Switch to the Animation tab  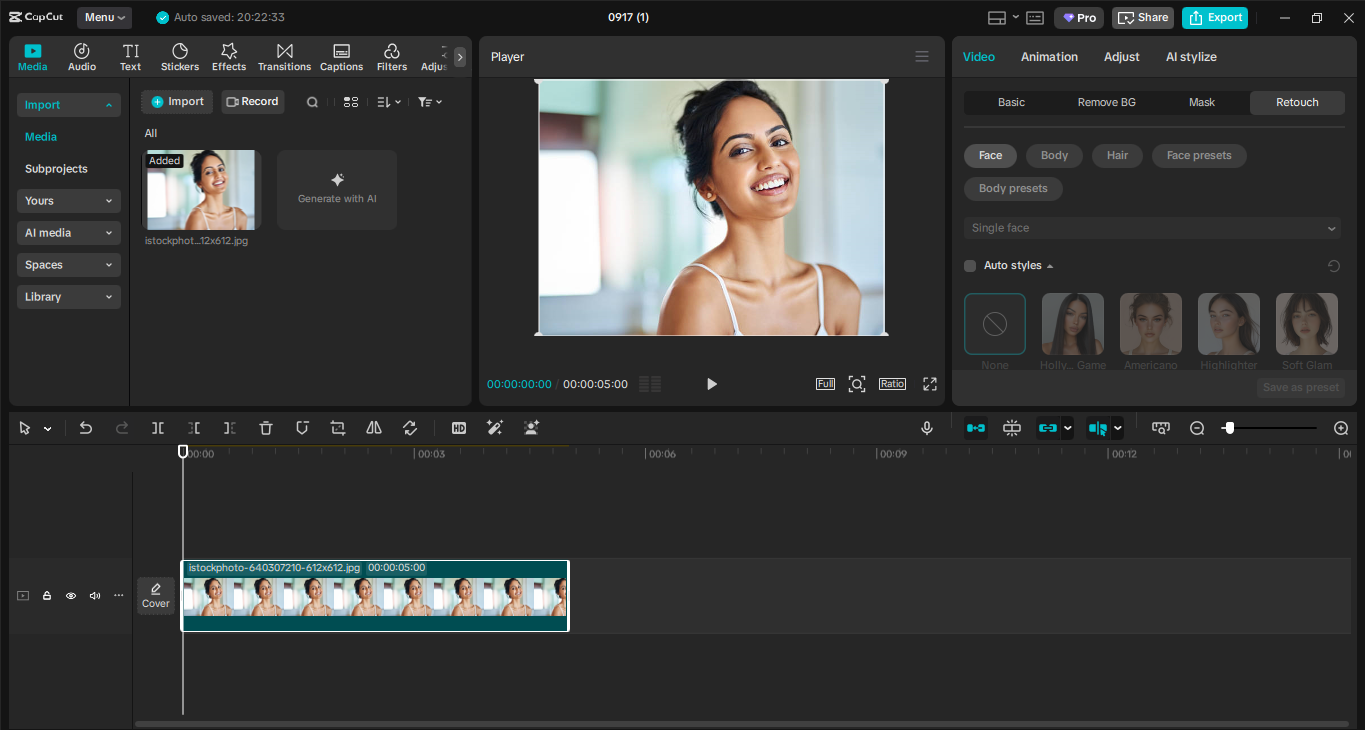[1048, 56]
